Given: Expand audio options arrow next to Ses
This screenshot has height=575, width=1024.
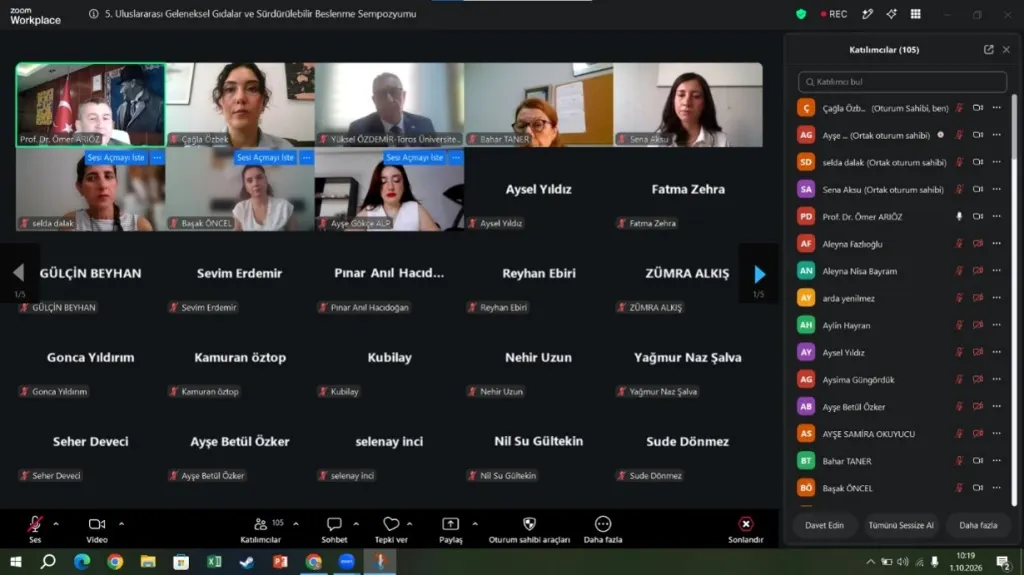Looking at the screenshot, I should pos(56,524).
